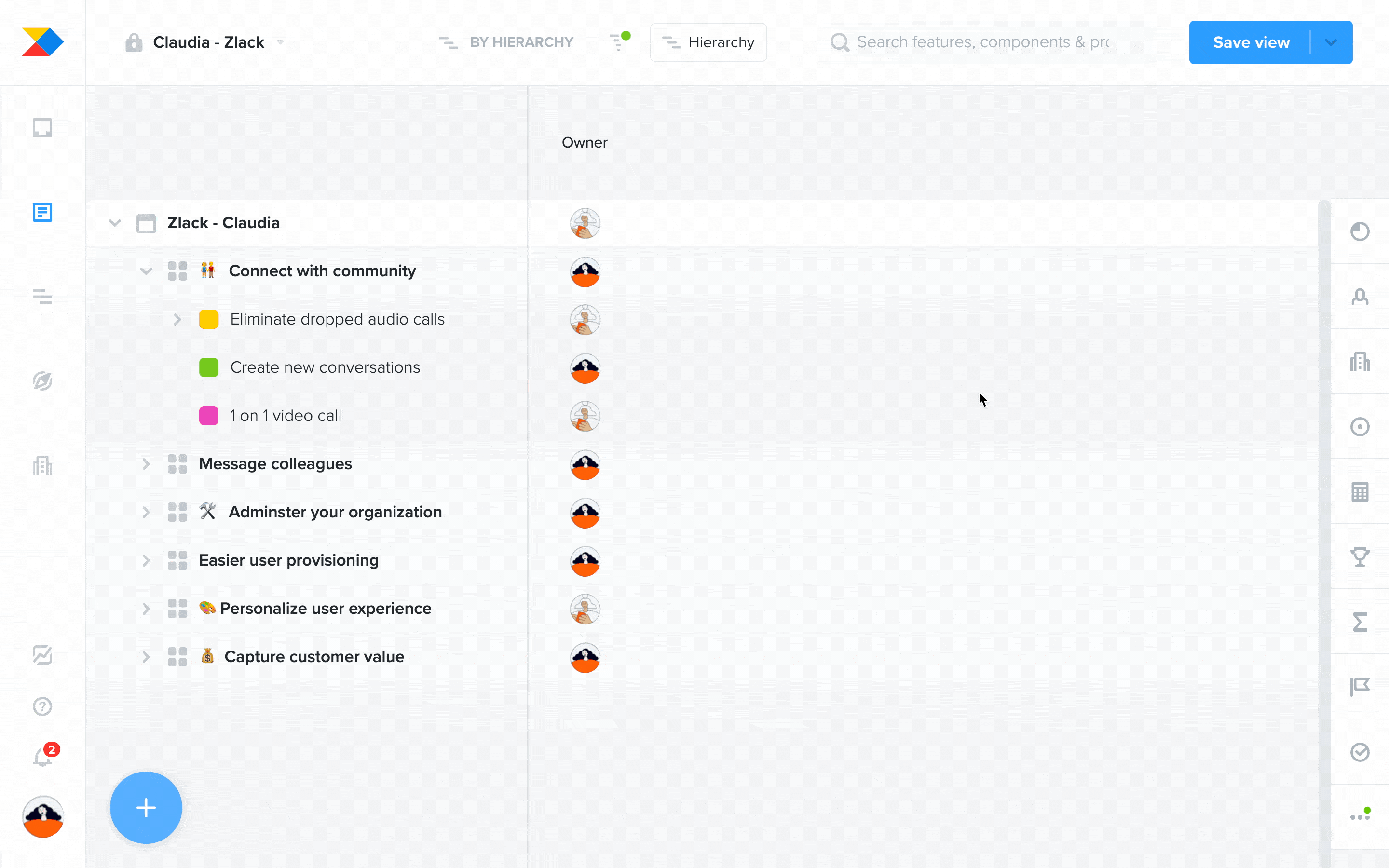Screen dimensions: 1389x868
Task: Collapse Connect with community component
Action: click(x=146, y=271)
